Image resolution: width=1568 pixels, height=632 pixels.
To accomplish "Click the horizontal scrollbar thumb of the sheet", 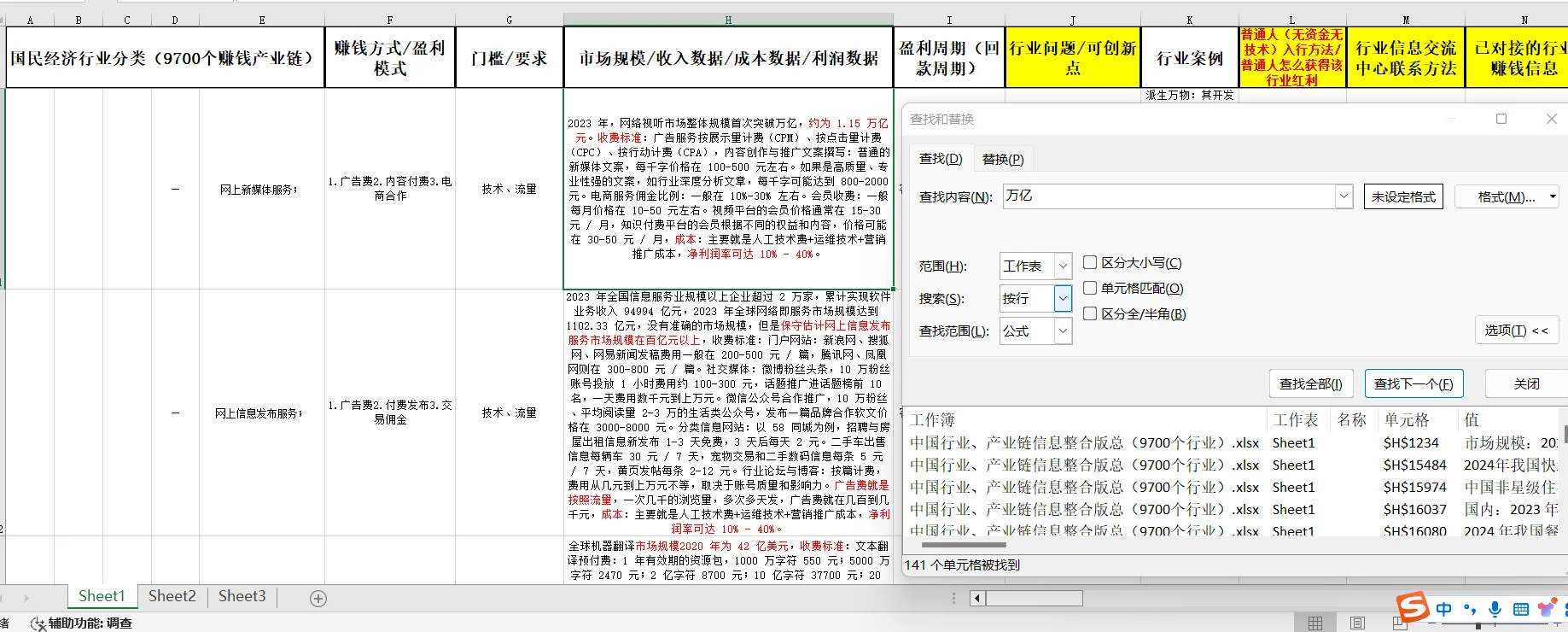I will 1034,598.
